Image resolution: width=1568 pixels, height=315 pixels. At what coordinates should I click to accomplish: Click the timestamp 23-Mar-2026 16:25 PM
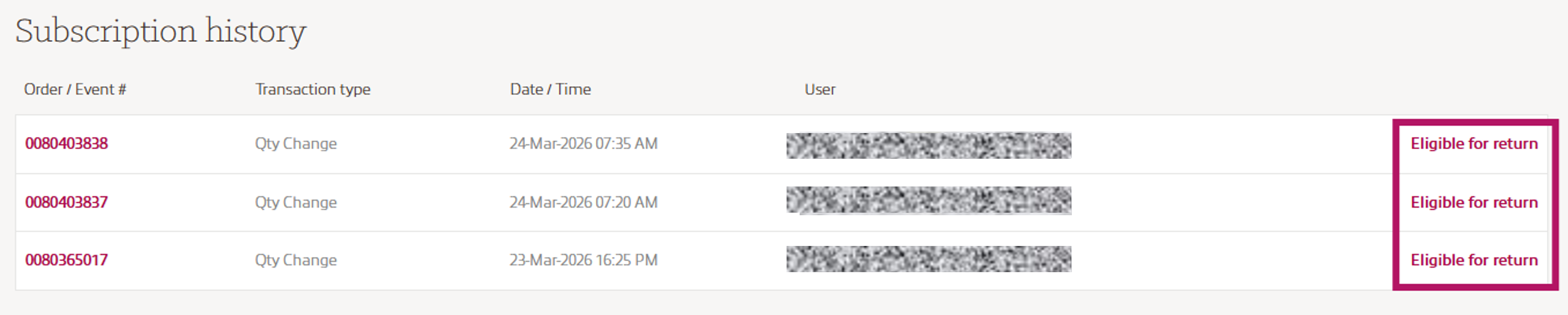pos(584,260)
